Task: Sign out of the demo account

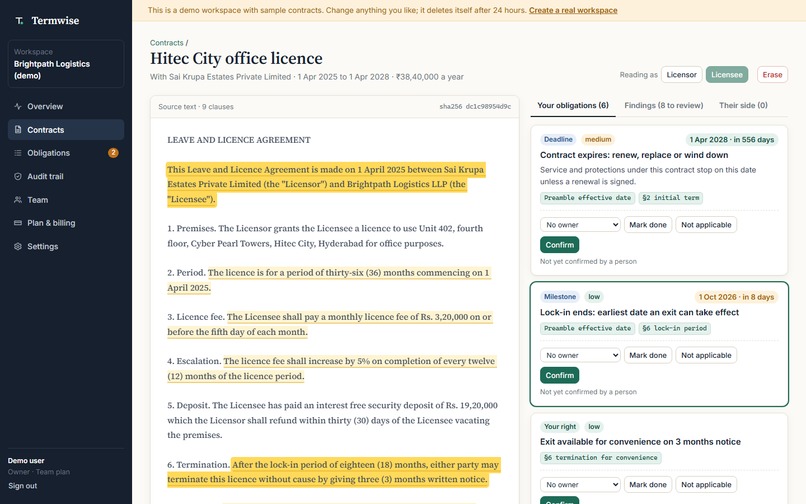Action: click(23, 485)
